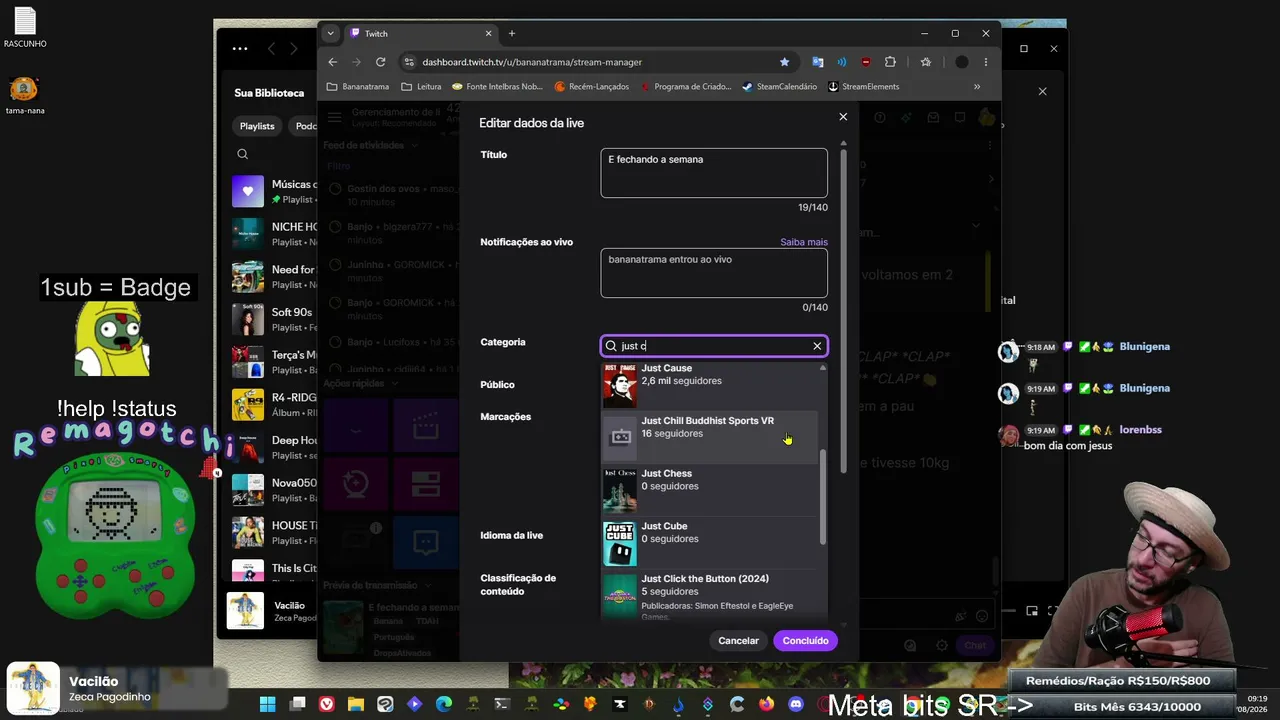
Task: Open the Windows Start menu
Action: [267, 705]
